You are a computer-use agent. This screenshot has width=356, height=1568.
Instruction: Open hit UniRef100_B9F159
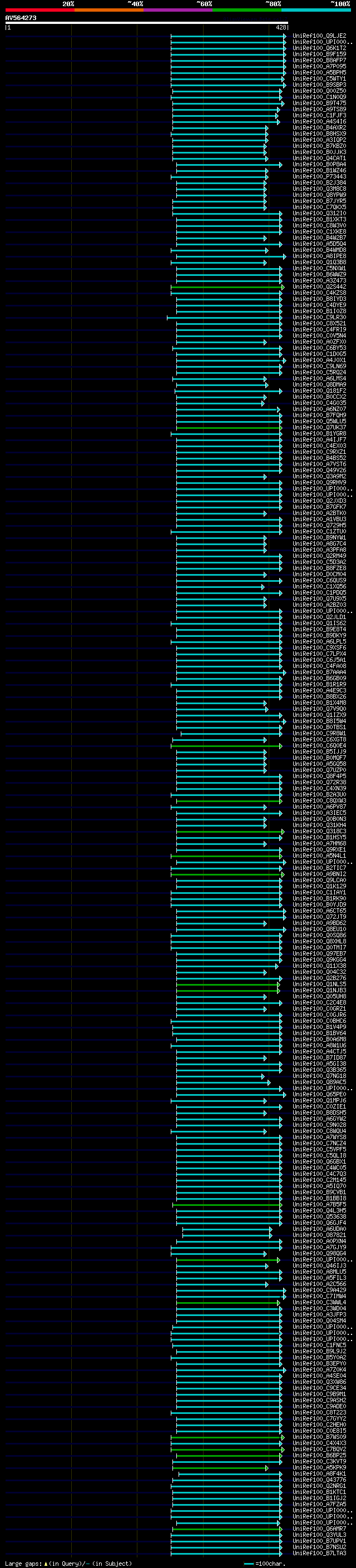pos(319,54)
